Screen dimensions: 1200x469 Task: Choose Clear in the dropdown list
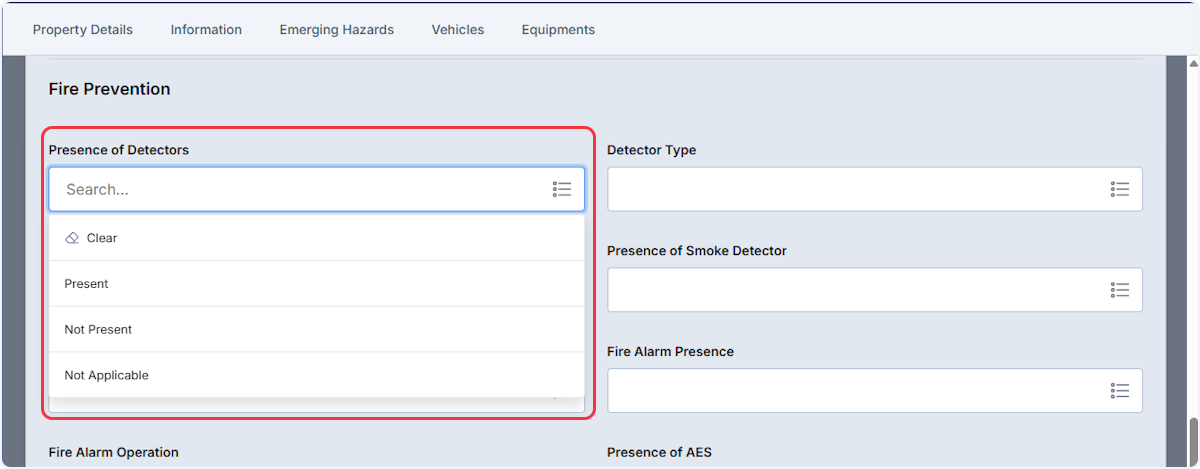coord(316,238)
